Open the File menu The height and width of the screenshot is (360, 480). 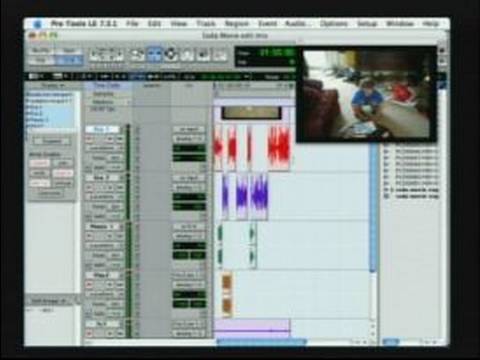[x=132, y=24]
